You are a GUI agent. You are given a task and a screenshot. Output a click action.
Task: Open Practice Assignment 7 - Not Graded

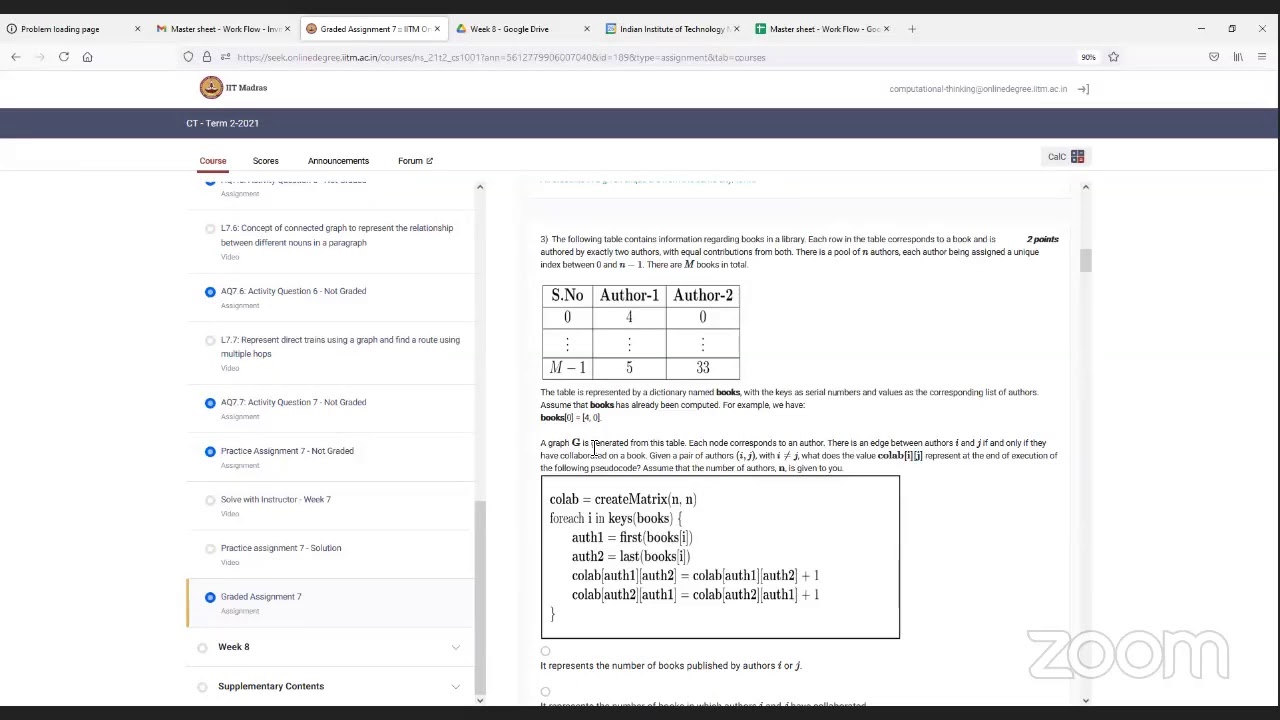tap(287, 451)
